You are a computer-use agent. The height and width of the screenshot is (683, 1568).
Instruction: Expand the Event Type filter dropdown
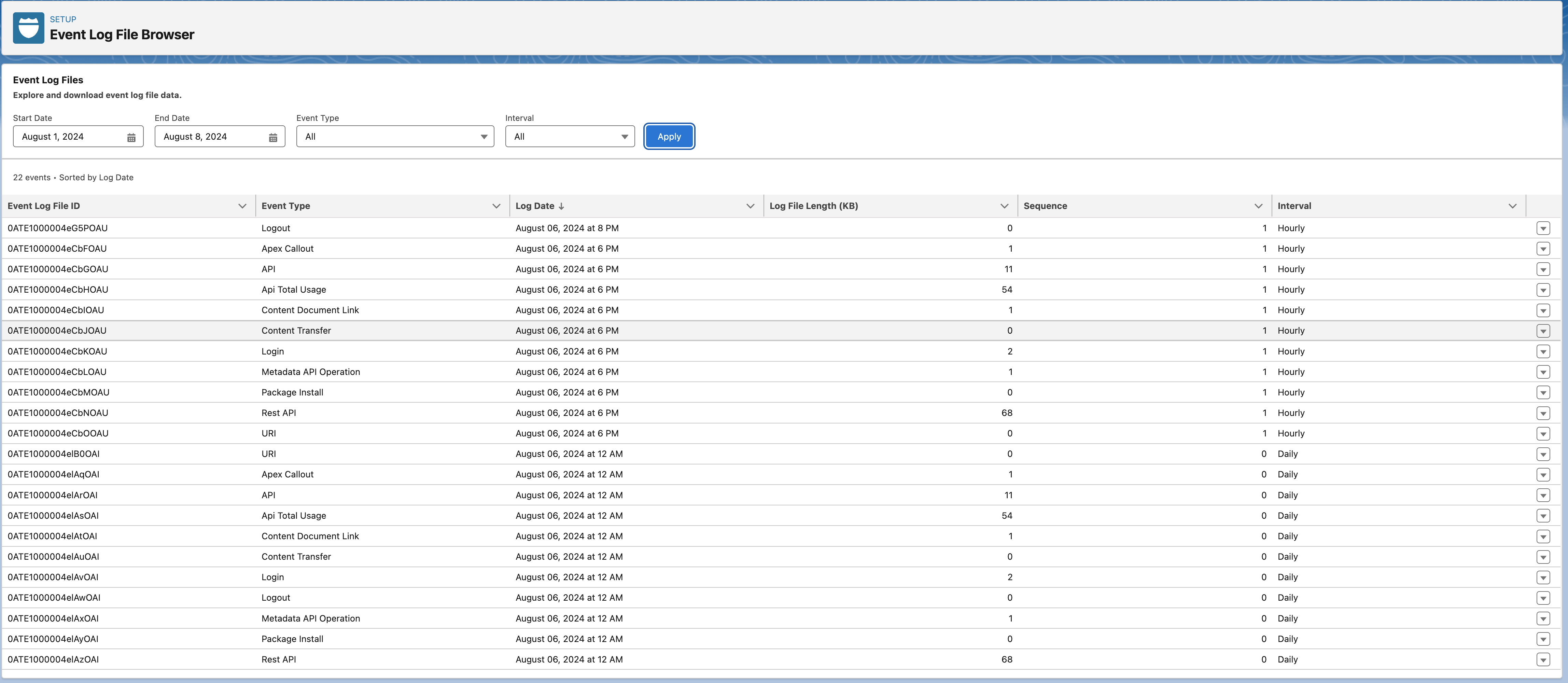coord(394,137)
